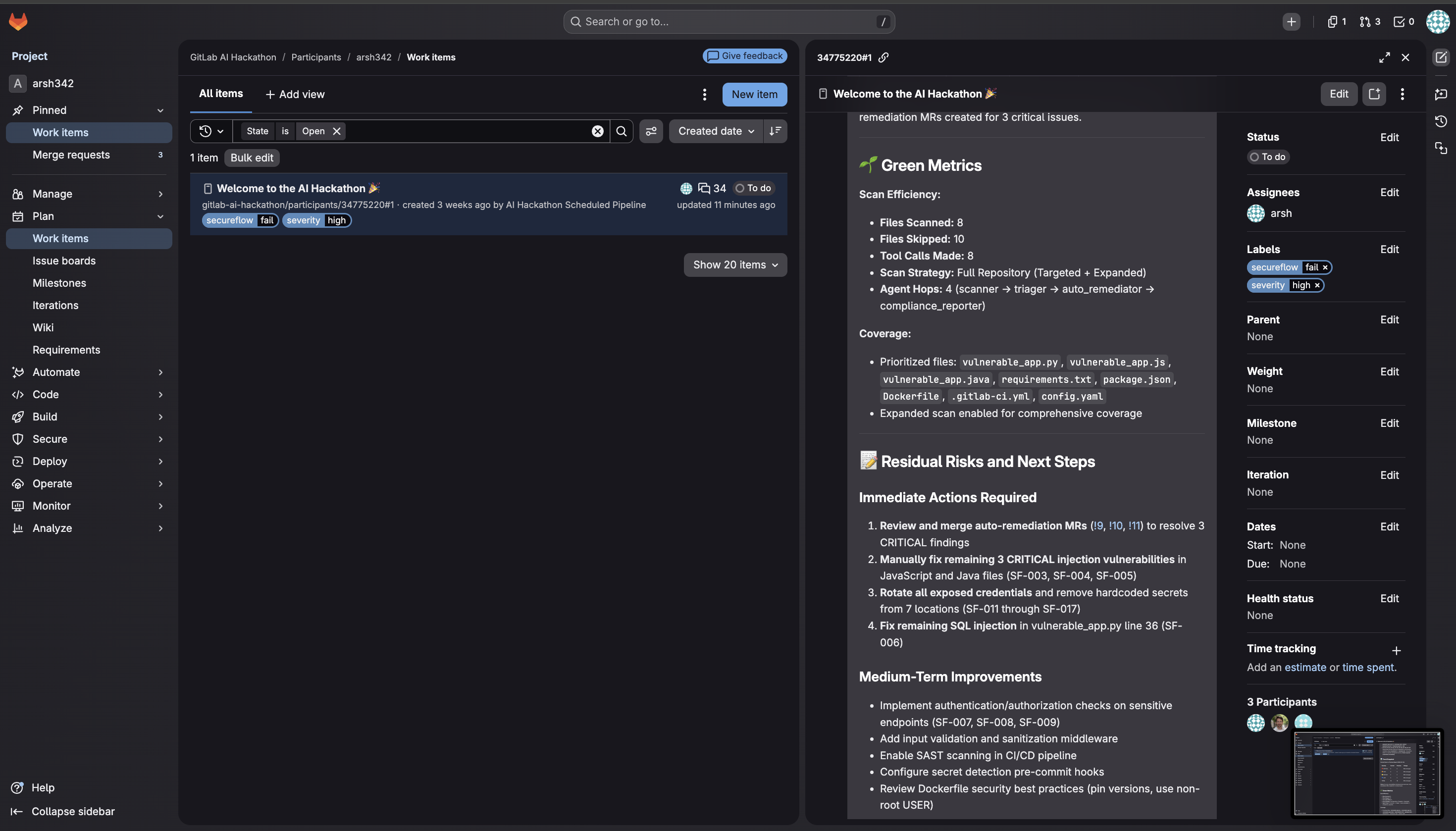Open the display preferences slider icon
This screenshot has width=1456, height=831.
pos(651,131)
